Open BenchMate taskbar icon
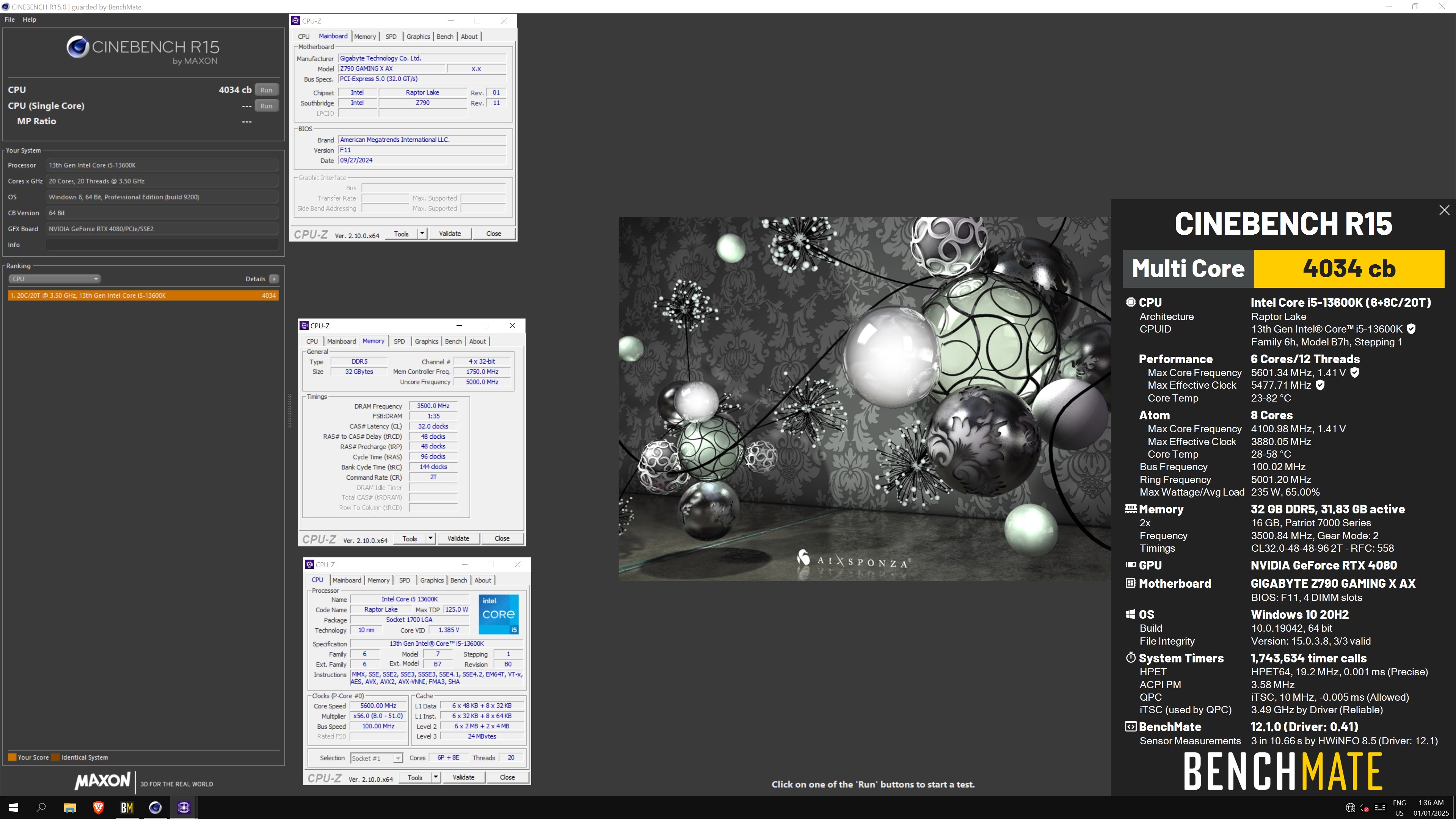The height and width of the screenshot is (819, 1456). click(127, 808)
